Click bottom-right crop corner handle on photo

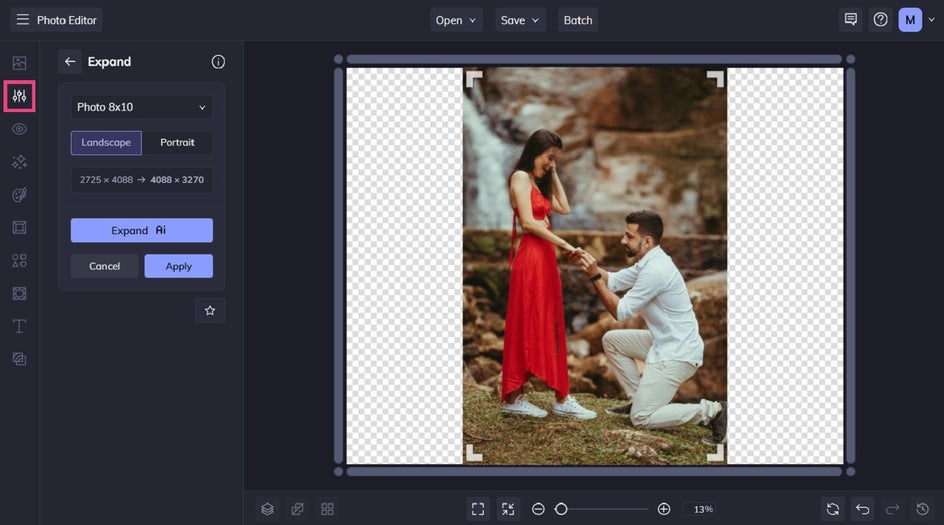pos(716,453)
